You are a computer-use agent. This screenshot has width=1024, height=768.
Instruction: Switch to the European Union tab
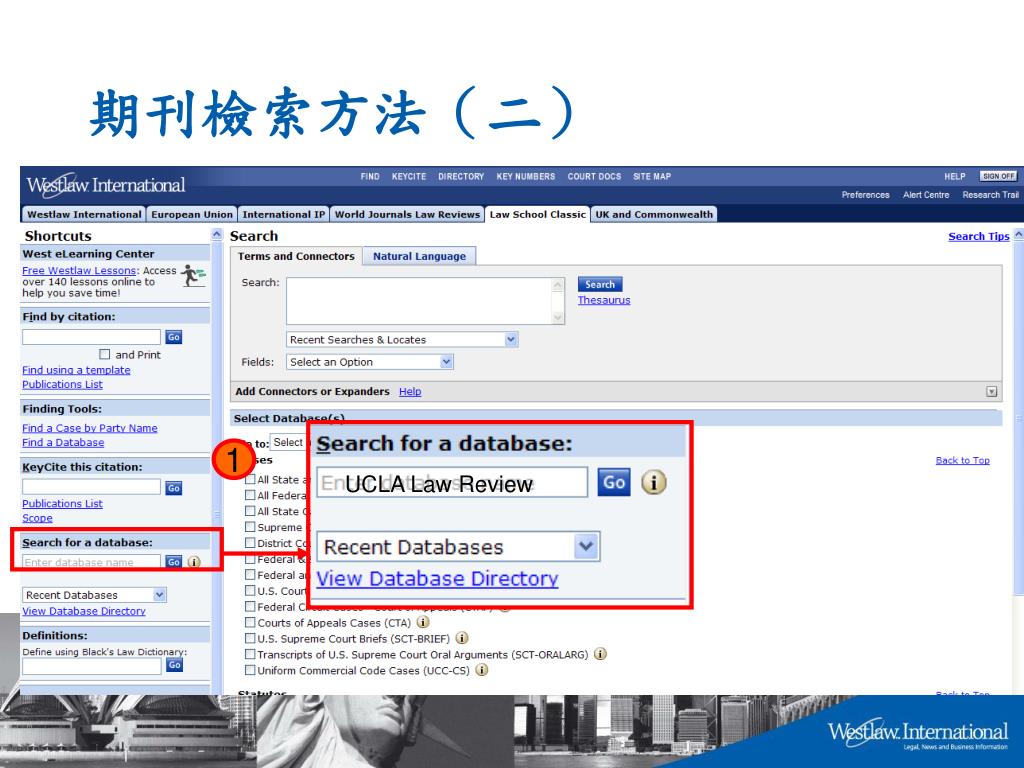(x=192, y=214)
